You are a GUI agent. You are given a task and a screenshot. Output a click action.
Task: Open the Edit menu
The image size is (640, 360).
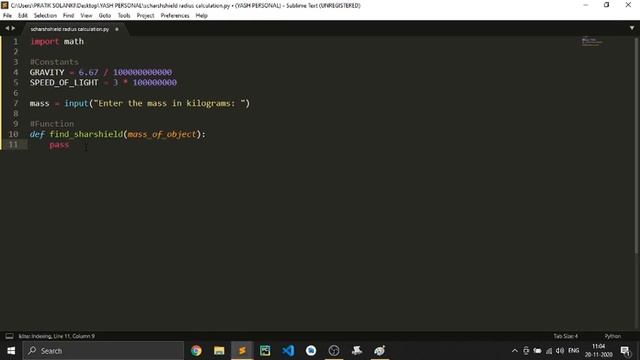[22, 16]
